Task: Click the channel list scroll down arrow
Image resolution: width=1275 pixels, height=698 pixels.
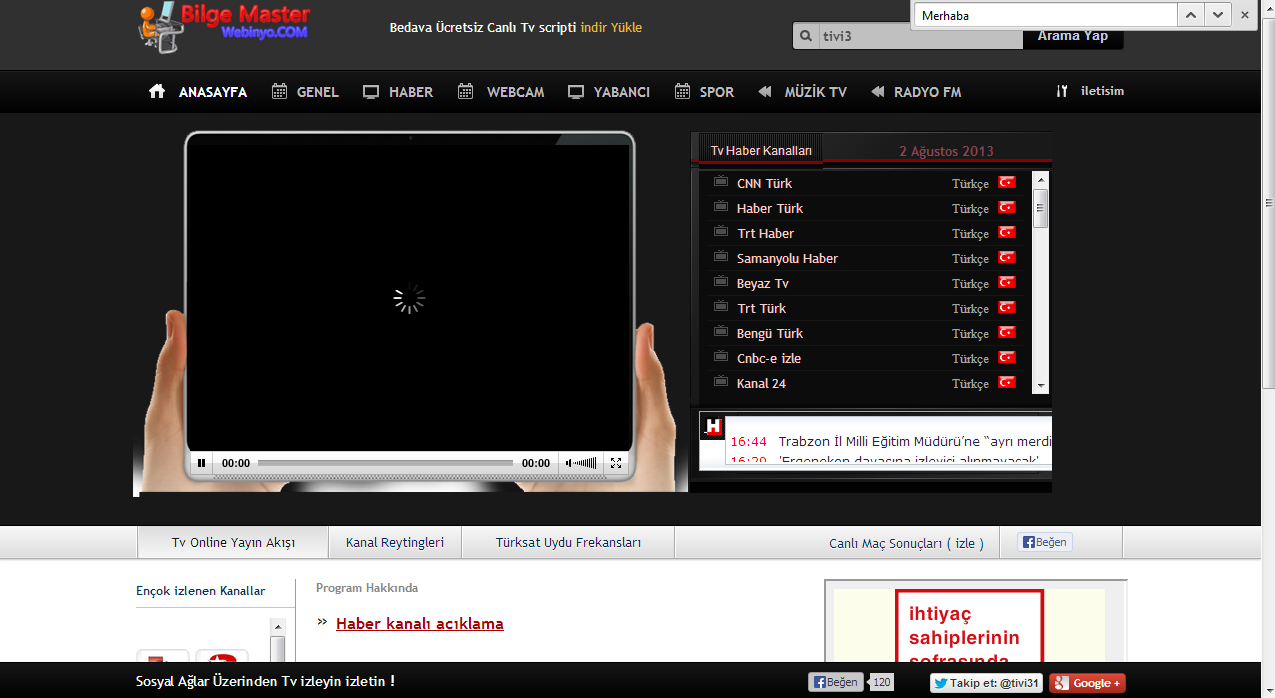Action: [x=1040, y=385]
